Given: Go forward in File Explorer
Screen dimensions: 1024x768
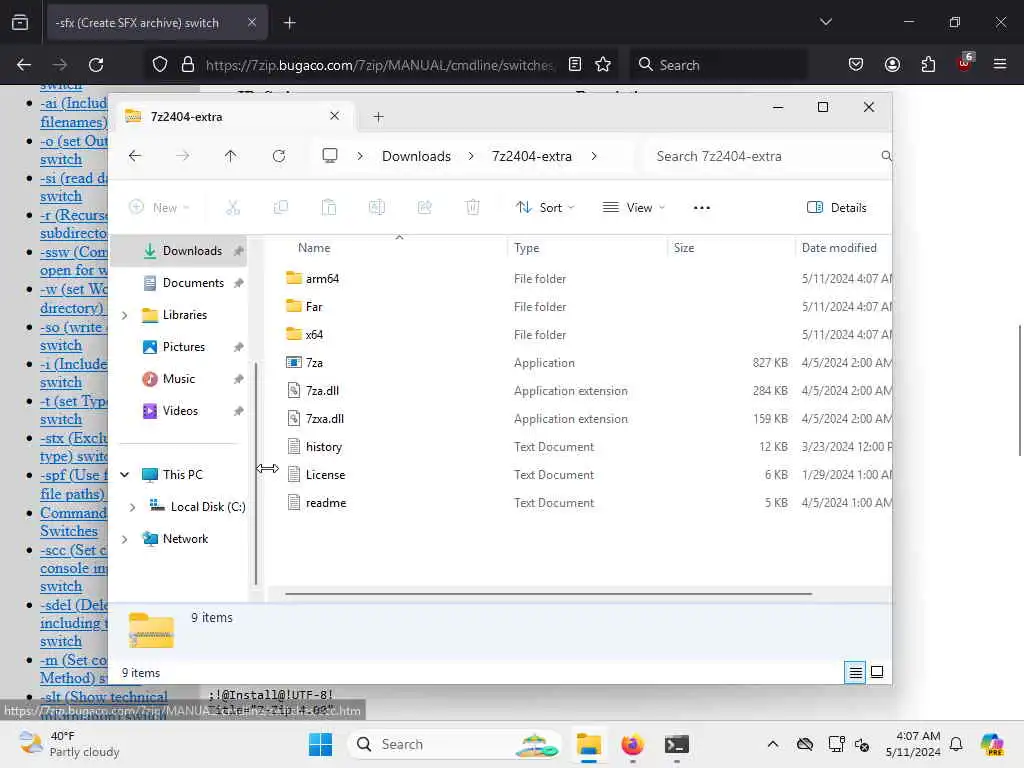Looking at the screenshot, I should tap(183, 156).
